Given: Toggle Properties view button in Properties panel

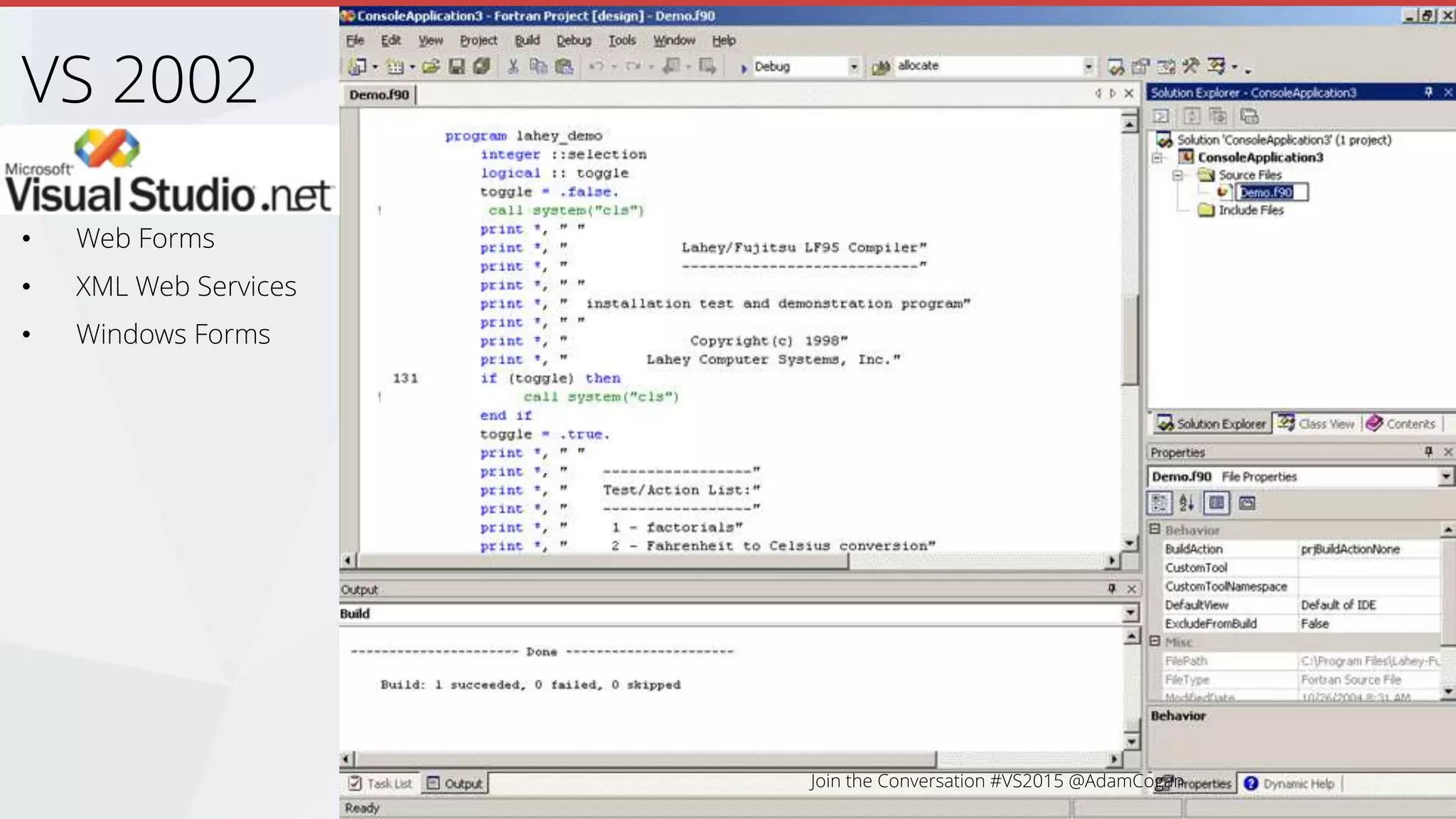Looking at the screenshot, I should [x=1216, y=503].
